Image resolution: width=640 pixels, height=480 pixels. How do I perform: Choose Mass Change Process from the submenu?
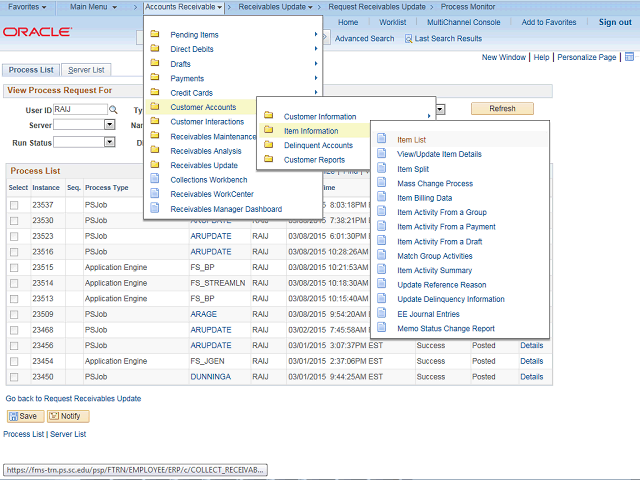coord(435,184)
